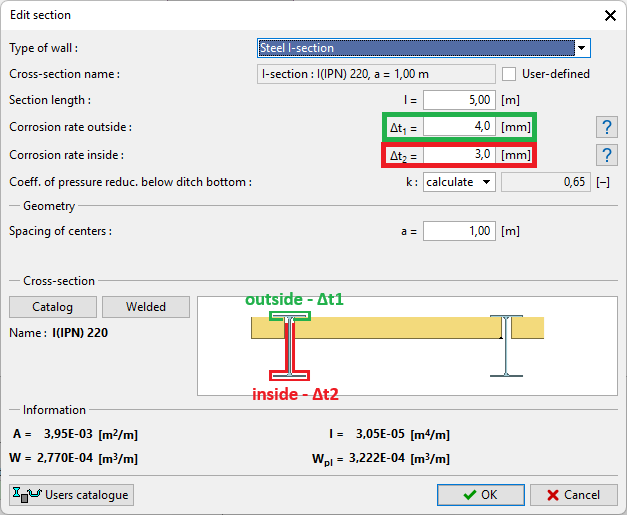Click the red-outlined inside flange in diagram
627x515 pixels.
(289, 375)
